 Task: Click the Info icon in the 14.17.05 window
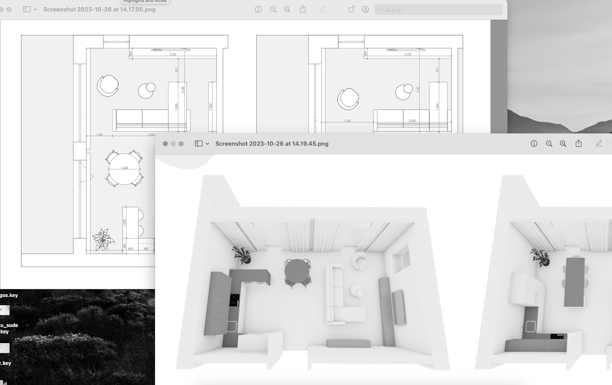pos(258,9)
